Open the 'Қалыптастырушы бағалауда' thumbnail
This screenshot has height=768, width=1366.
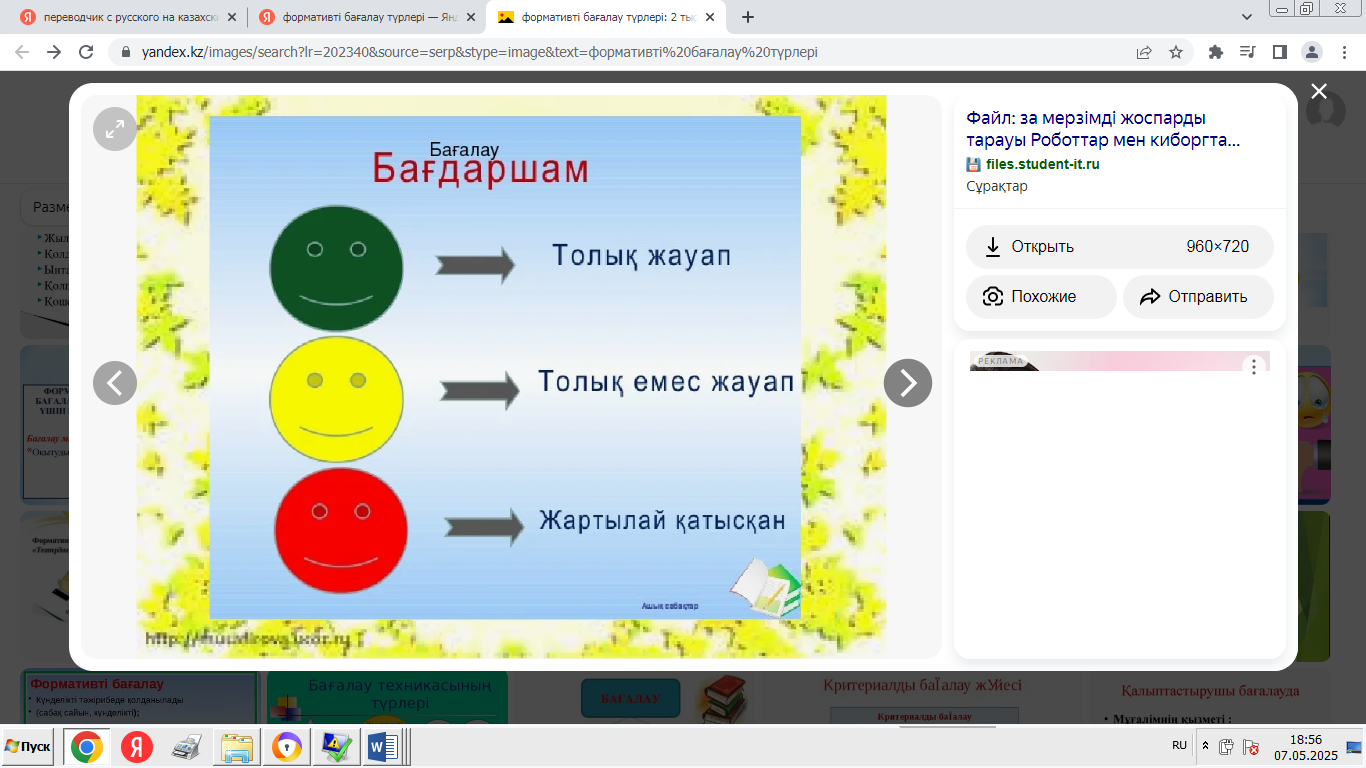1210,696
